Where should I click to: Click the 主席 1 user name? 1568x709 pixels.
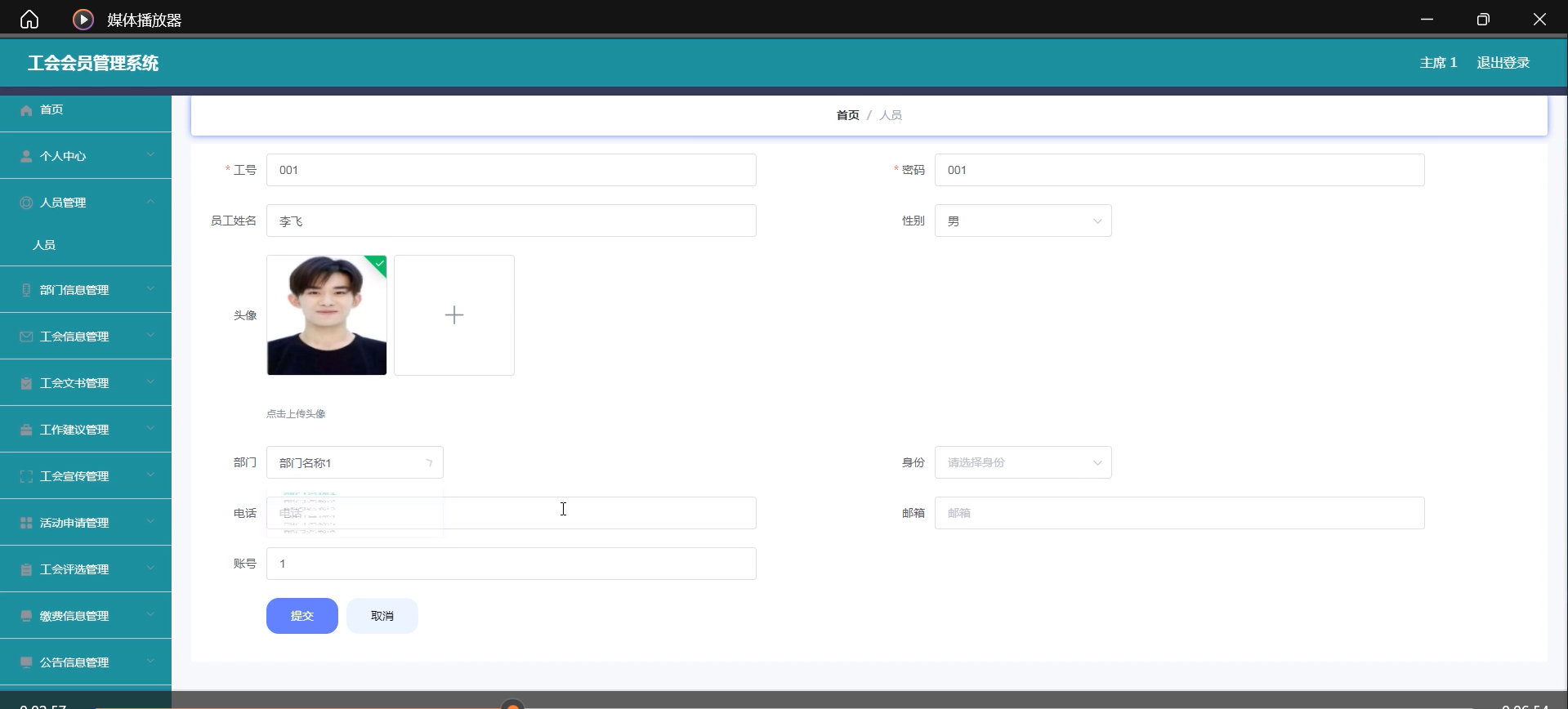(1438, 63)
